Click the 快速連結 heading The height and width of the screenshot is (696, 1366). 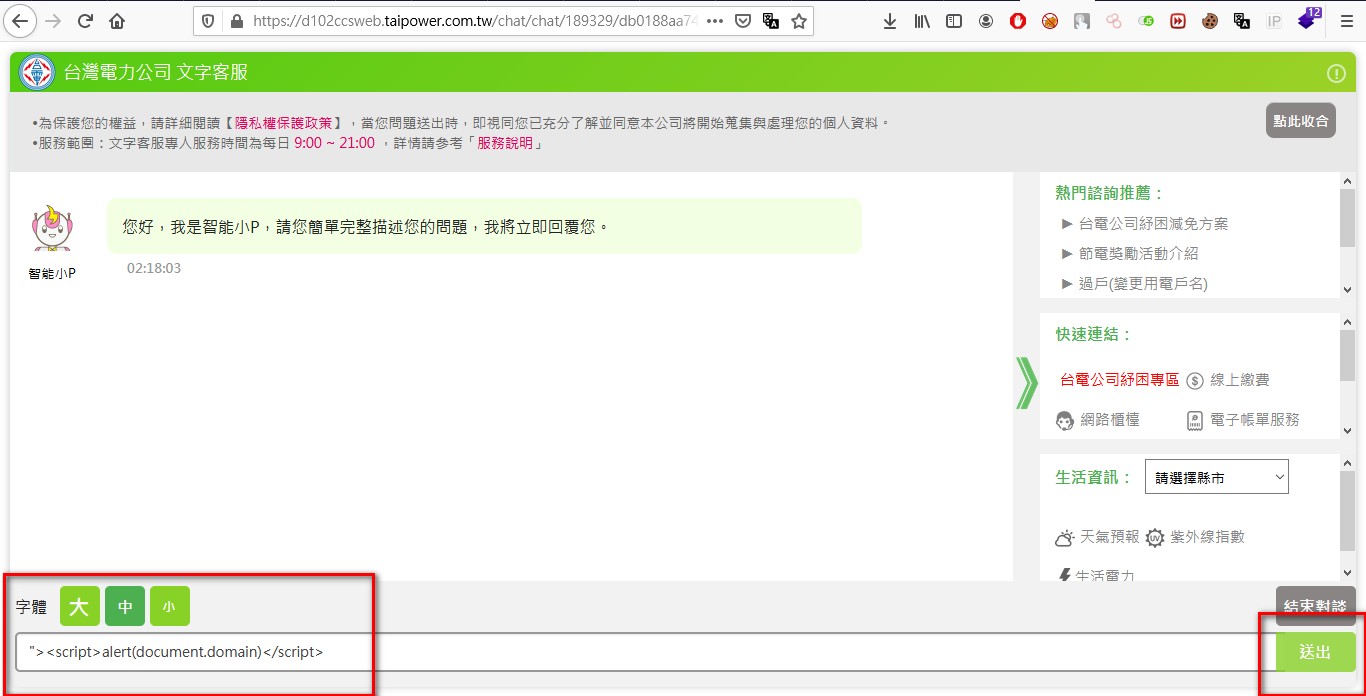click(1093, 334)
